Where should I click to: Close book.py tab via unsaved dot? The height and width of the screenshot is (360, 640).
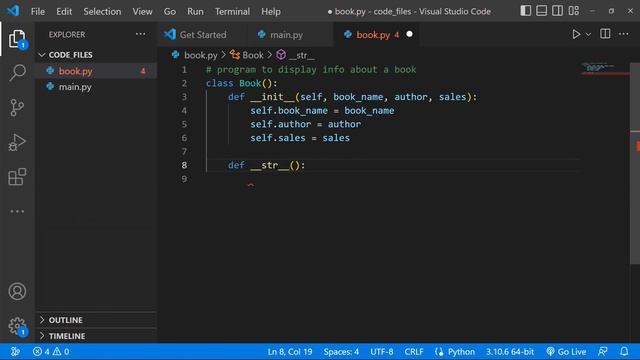point(409,34)
